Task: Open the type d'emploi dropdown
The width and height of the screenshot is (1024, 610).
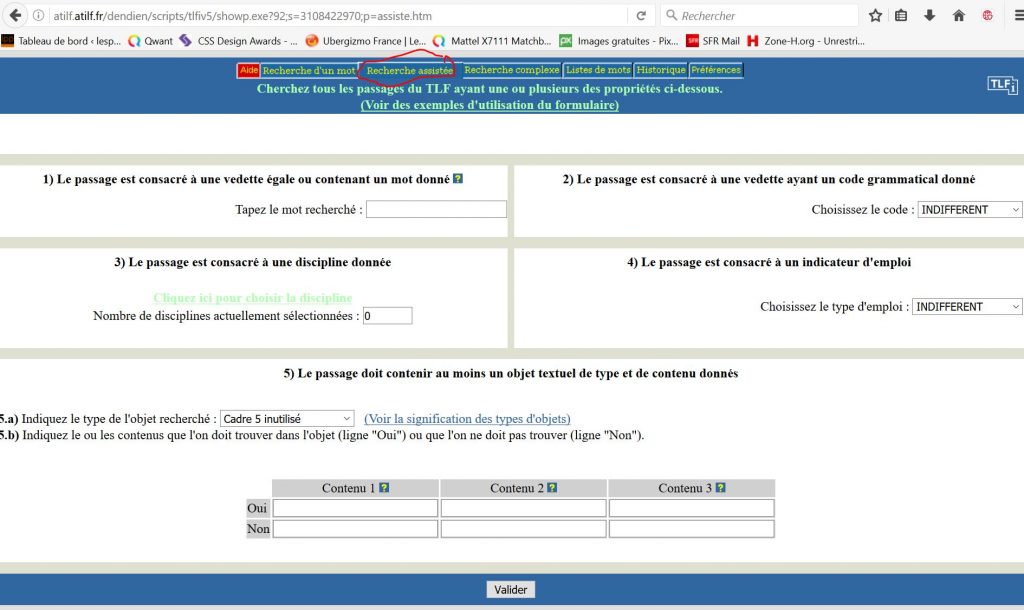Action: click(x=967, y=307)
